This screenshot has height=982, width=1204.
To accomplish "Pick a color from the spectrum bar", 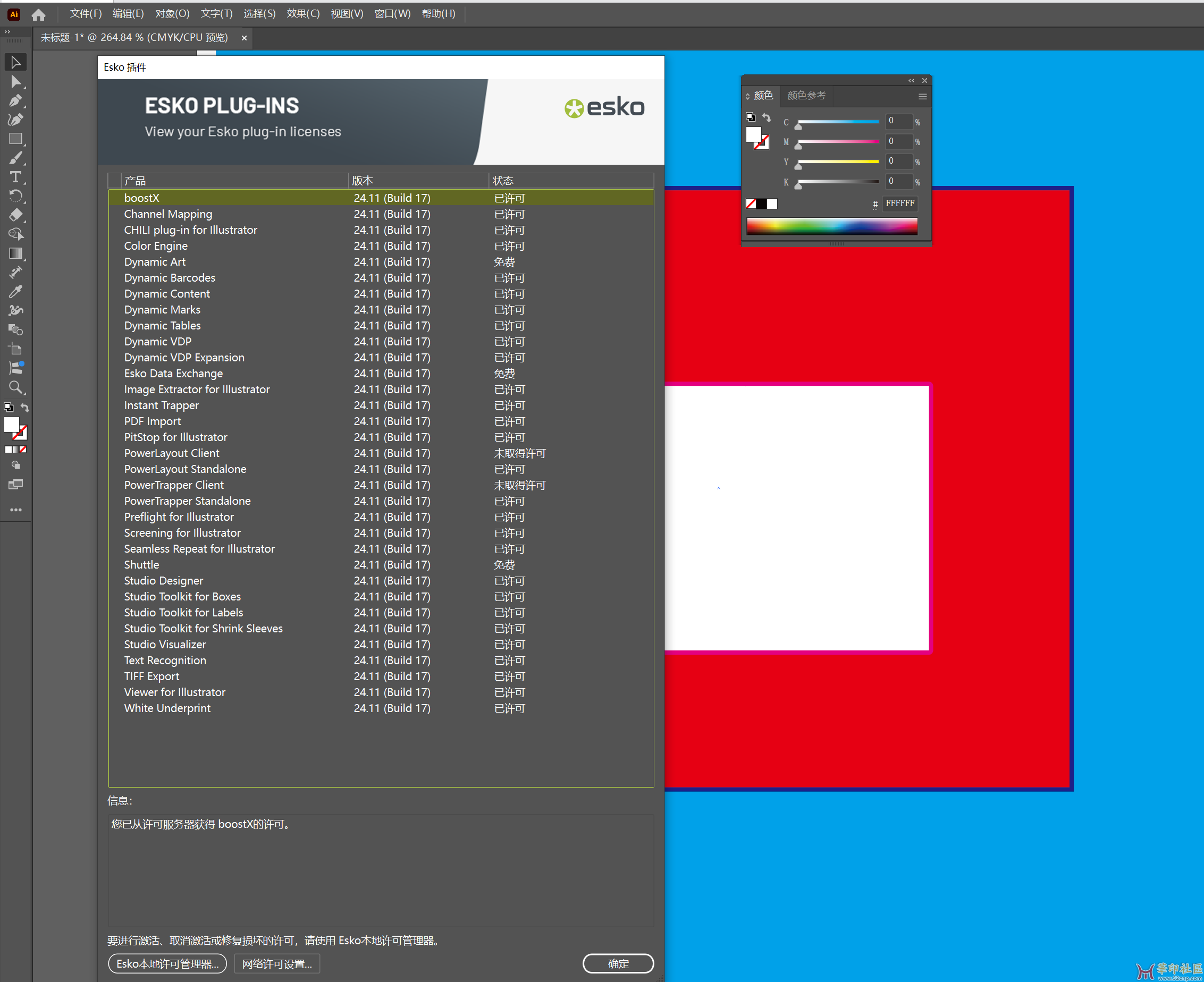I will [x=832, y=226].
